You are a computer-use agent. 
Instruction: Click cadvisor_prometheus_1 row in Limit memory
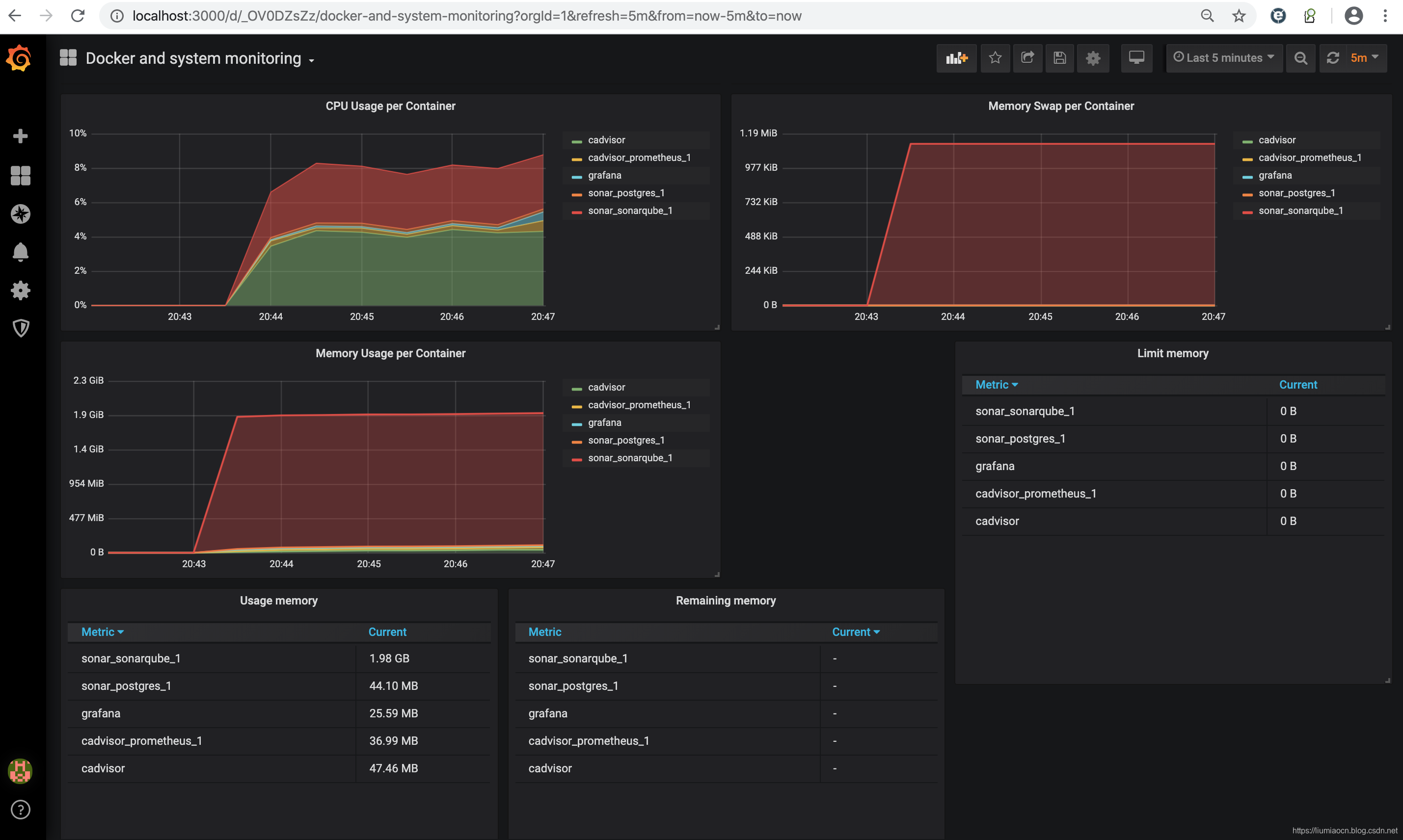[1173, 494]
